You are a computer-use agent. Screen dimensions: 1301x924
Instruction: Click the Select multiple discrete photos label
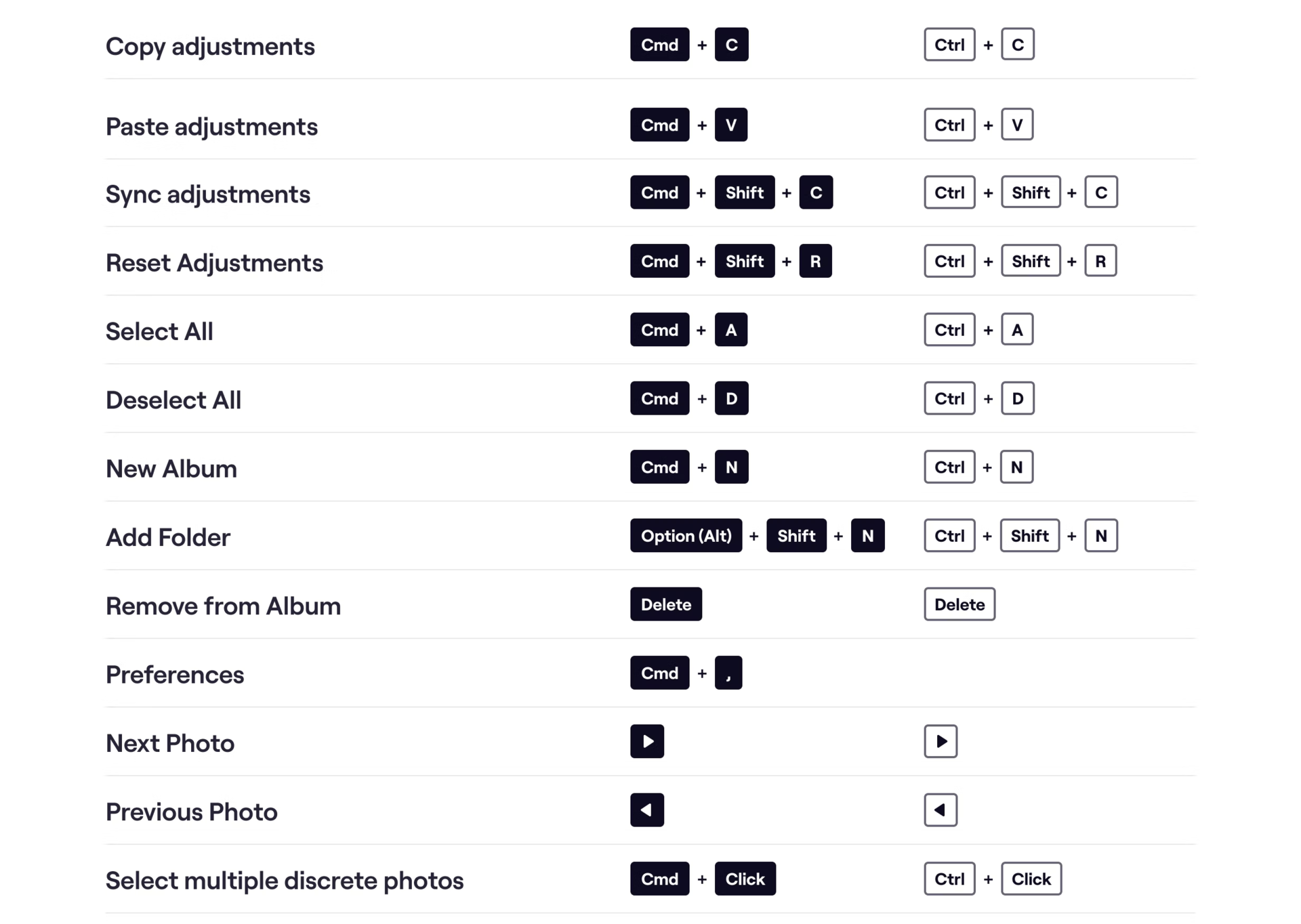pos(285,881)
